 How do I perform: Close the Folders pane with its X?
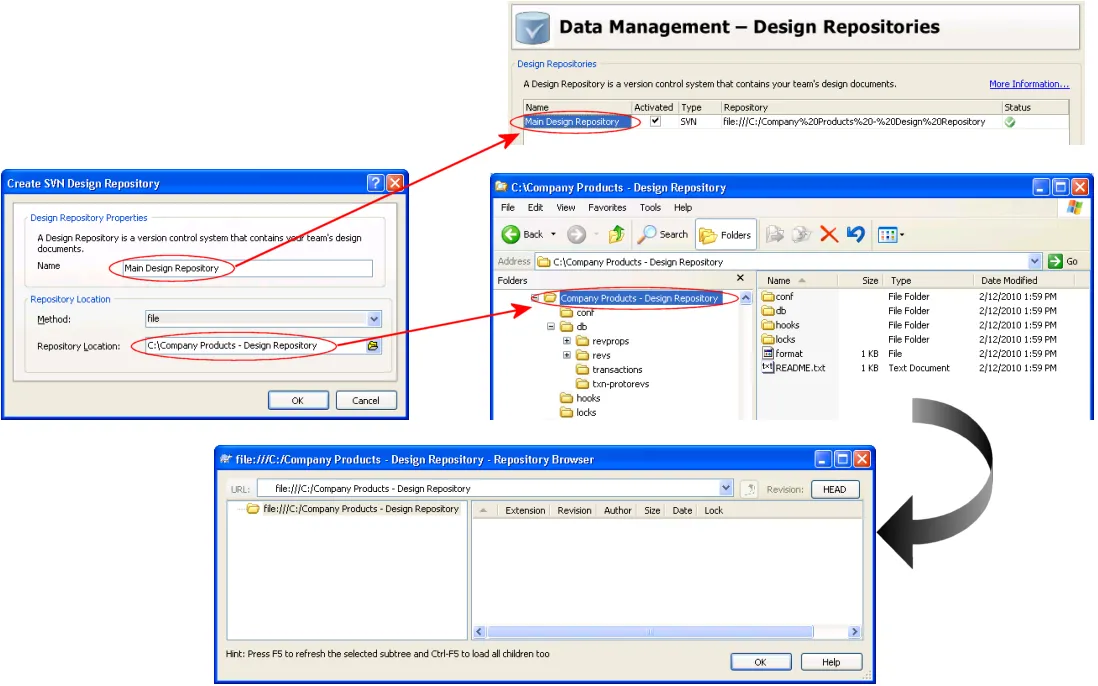[740, 278]
